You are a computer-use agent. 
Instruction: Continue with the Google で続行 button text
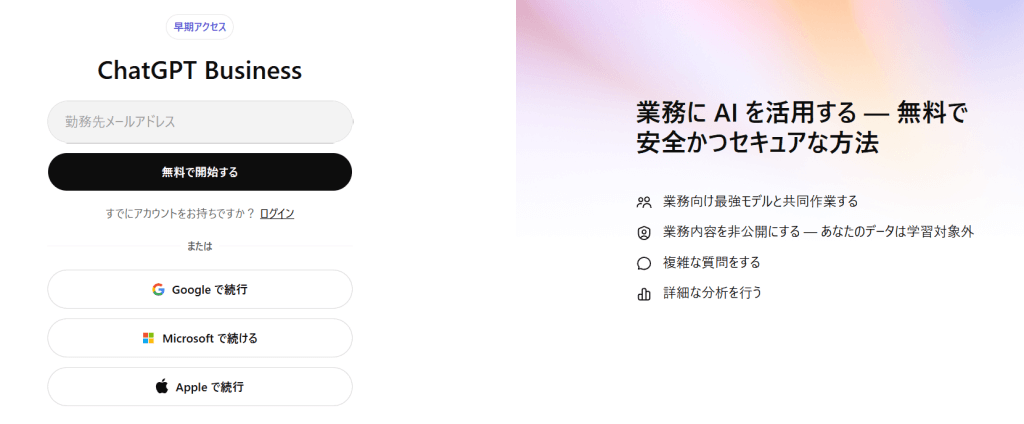coord(209,290)
